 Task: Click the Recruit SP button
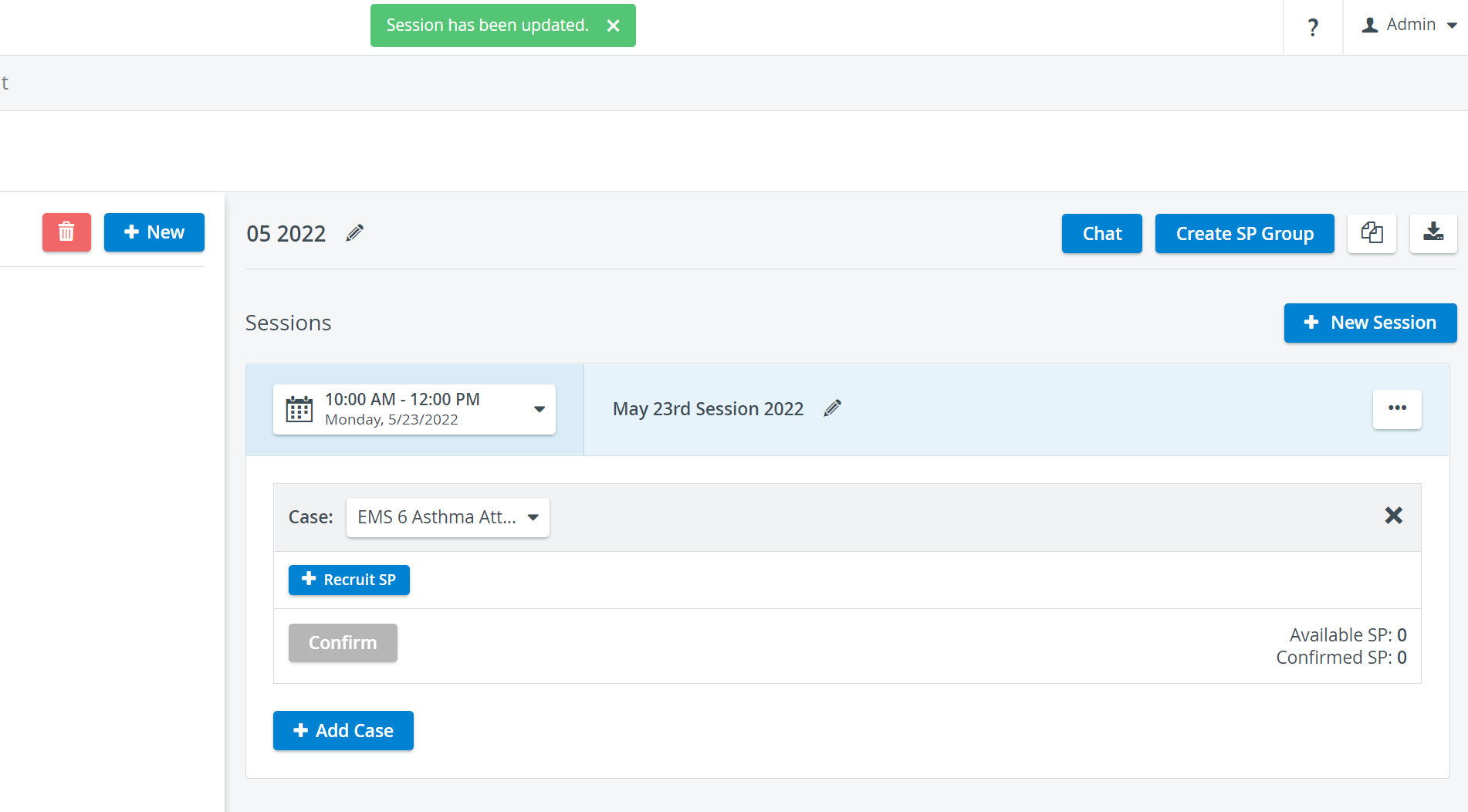[349, 580]
